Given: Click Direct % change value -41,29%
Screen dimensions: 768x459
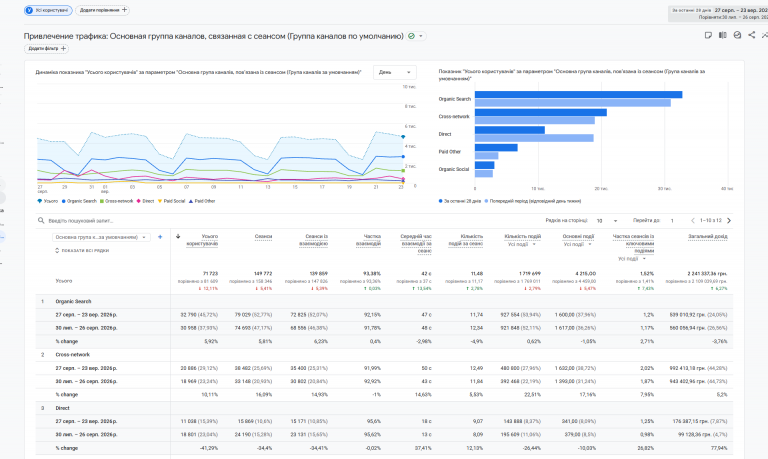Looking at the screenshot, I should pos(209,448).
